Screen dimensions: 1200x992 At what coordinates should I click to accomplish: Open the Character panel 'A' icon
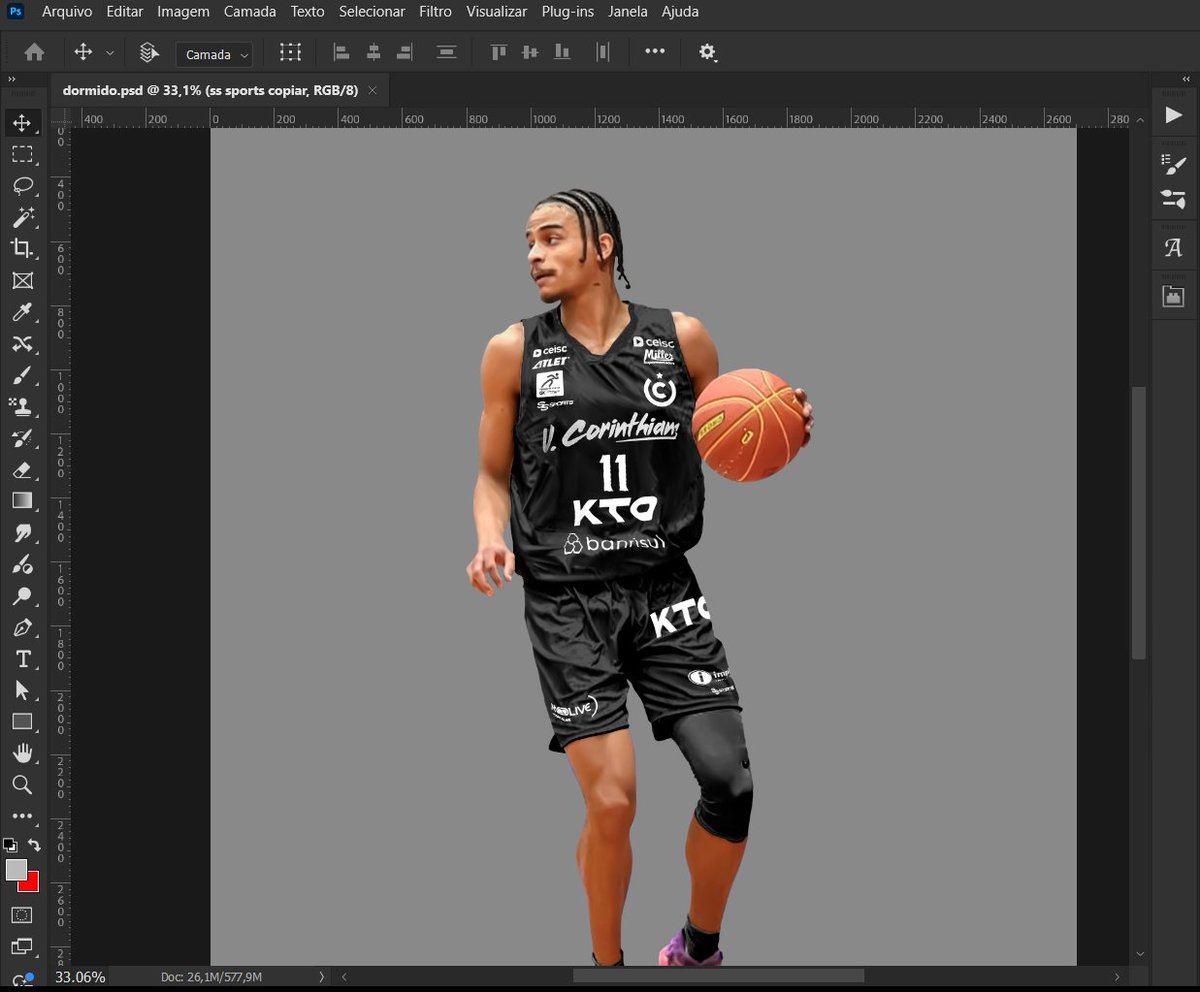point(1173,248)
